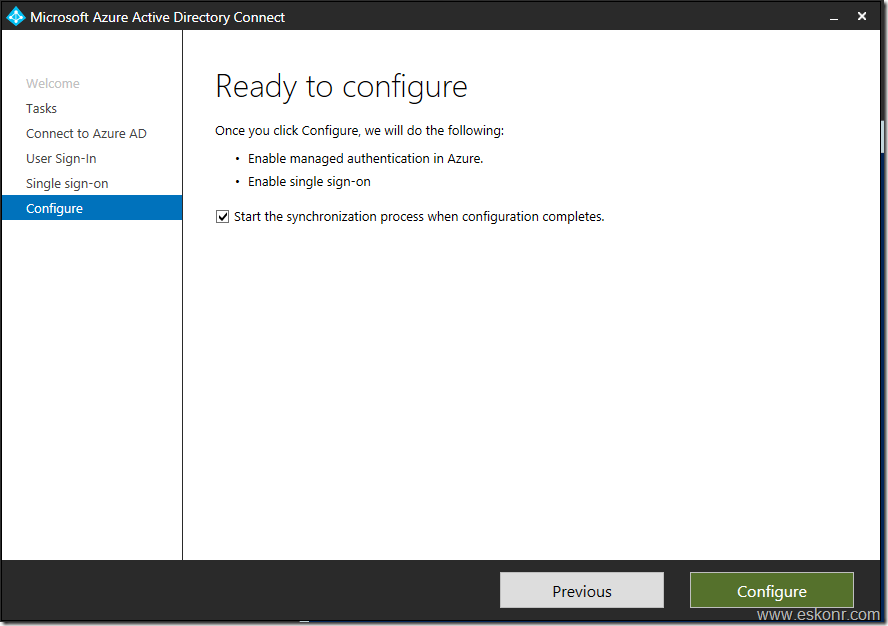
Task: Select Connect to Azure AD step
Action: (x=86, y=133)
